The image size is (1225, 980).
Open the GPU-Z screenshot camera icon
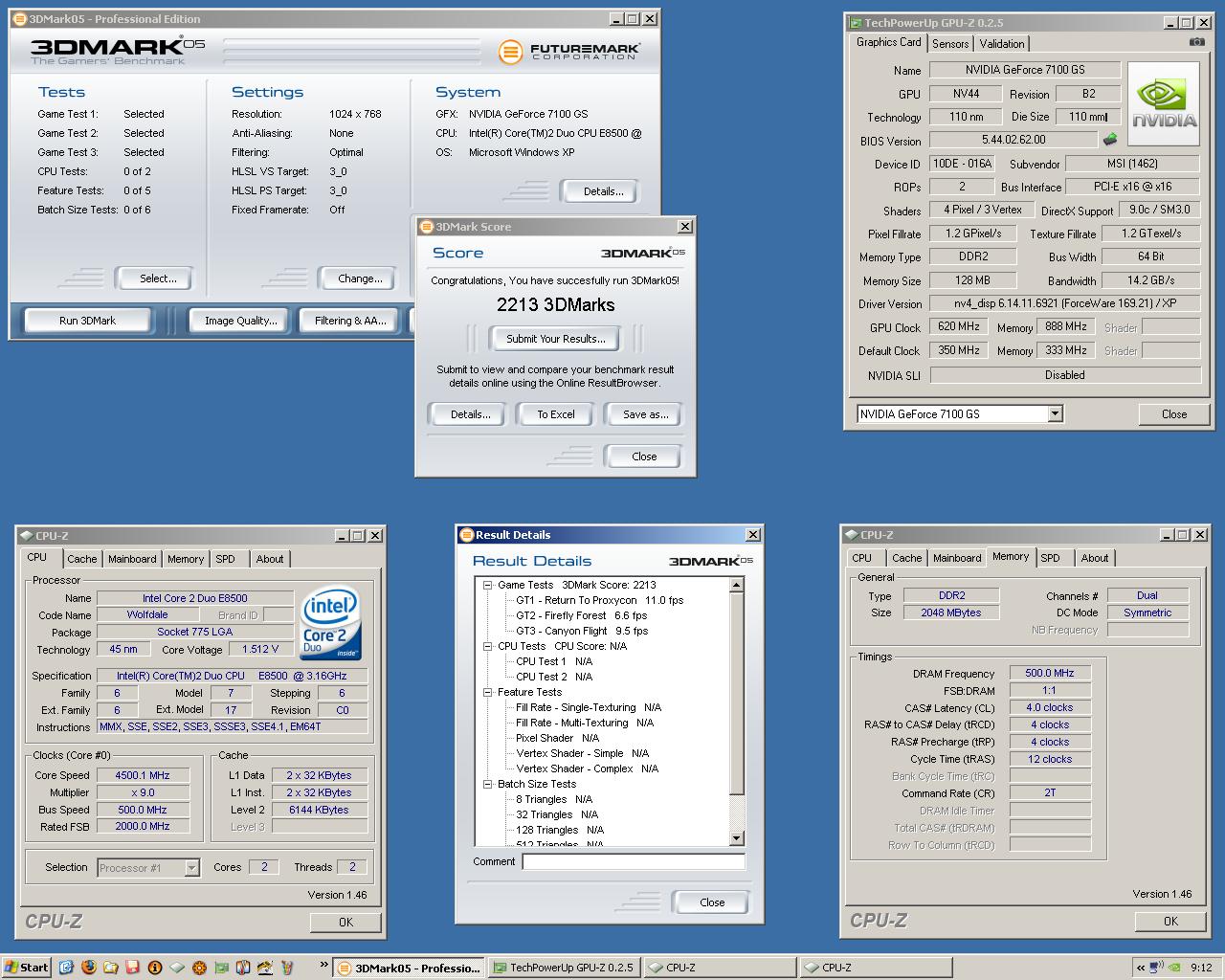[1196, 42]
